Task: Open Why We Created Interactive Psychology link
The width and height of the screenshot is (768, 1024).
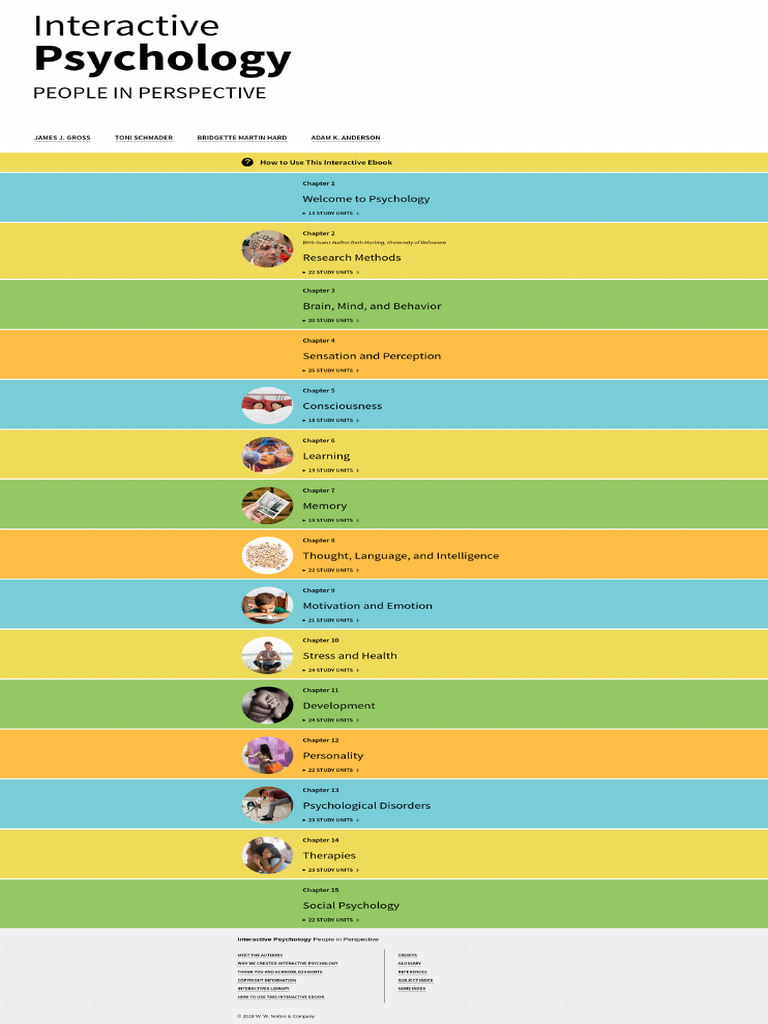Action: pos(288,964)
